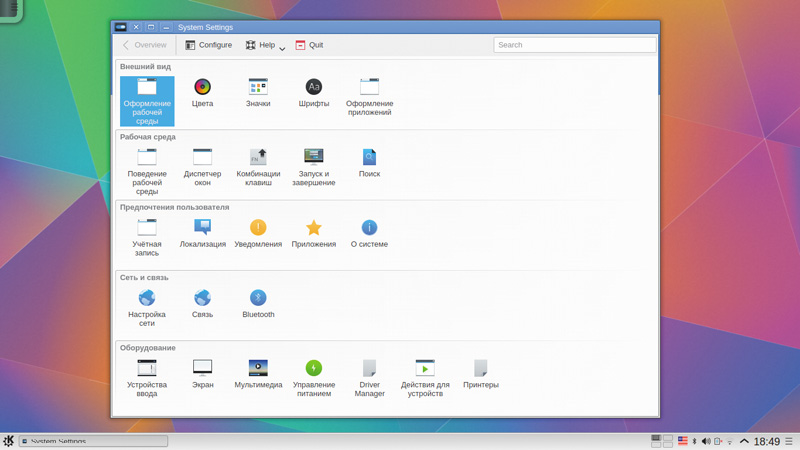Open Управление питанием power settings

[314, 379]
